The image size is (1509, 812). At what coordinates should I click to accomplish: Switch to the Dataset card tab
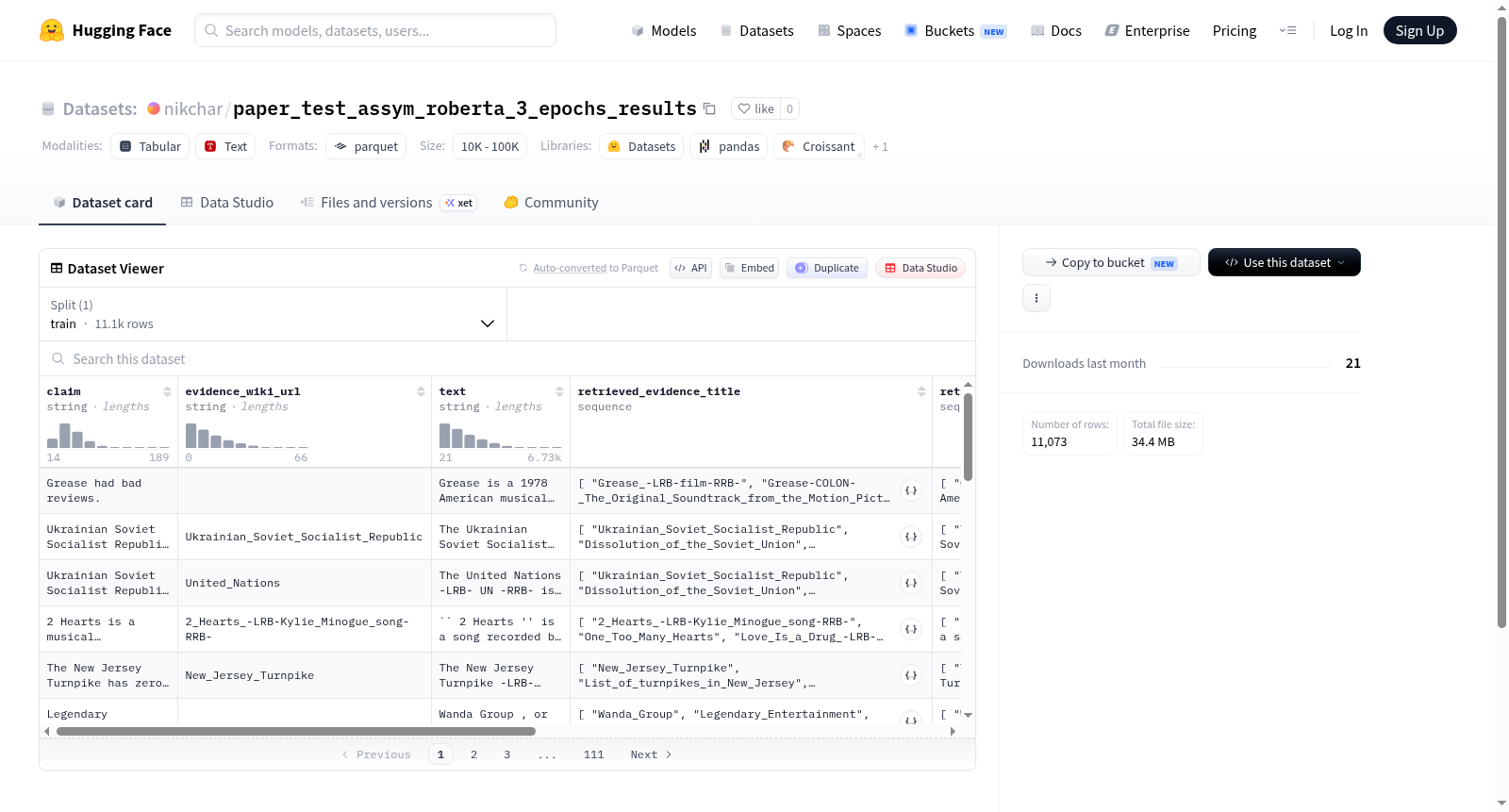pos(102,203)
